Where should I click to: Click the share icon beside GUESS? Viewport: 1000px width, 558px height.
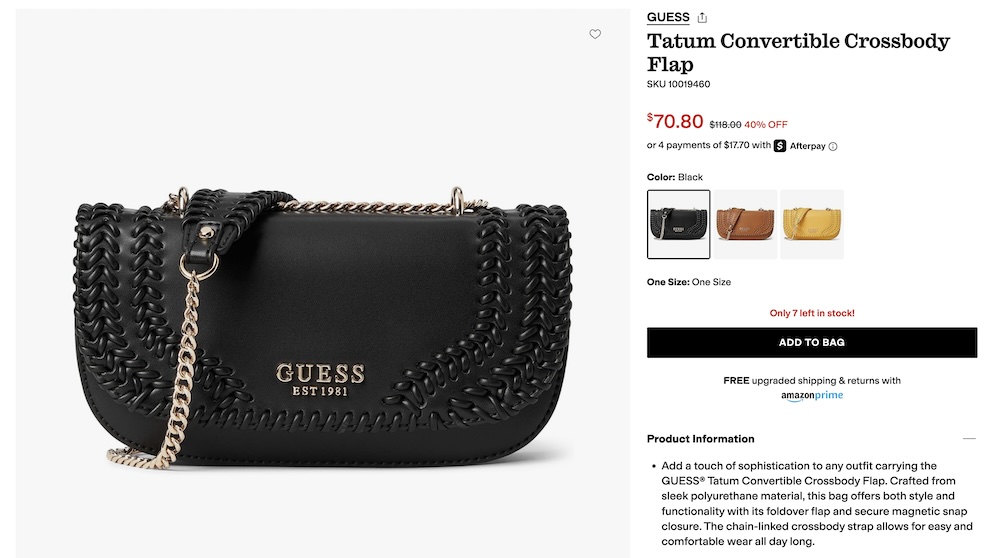(702, 18)
